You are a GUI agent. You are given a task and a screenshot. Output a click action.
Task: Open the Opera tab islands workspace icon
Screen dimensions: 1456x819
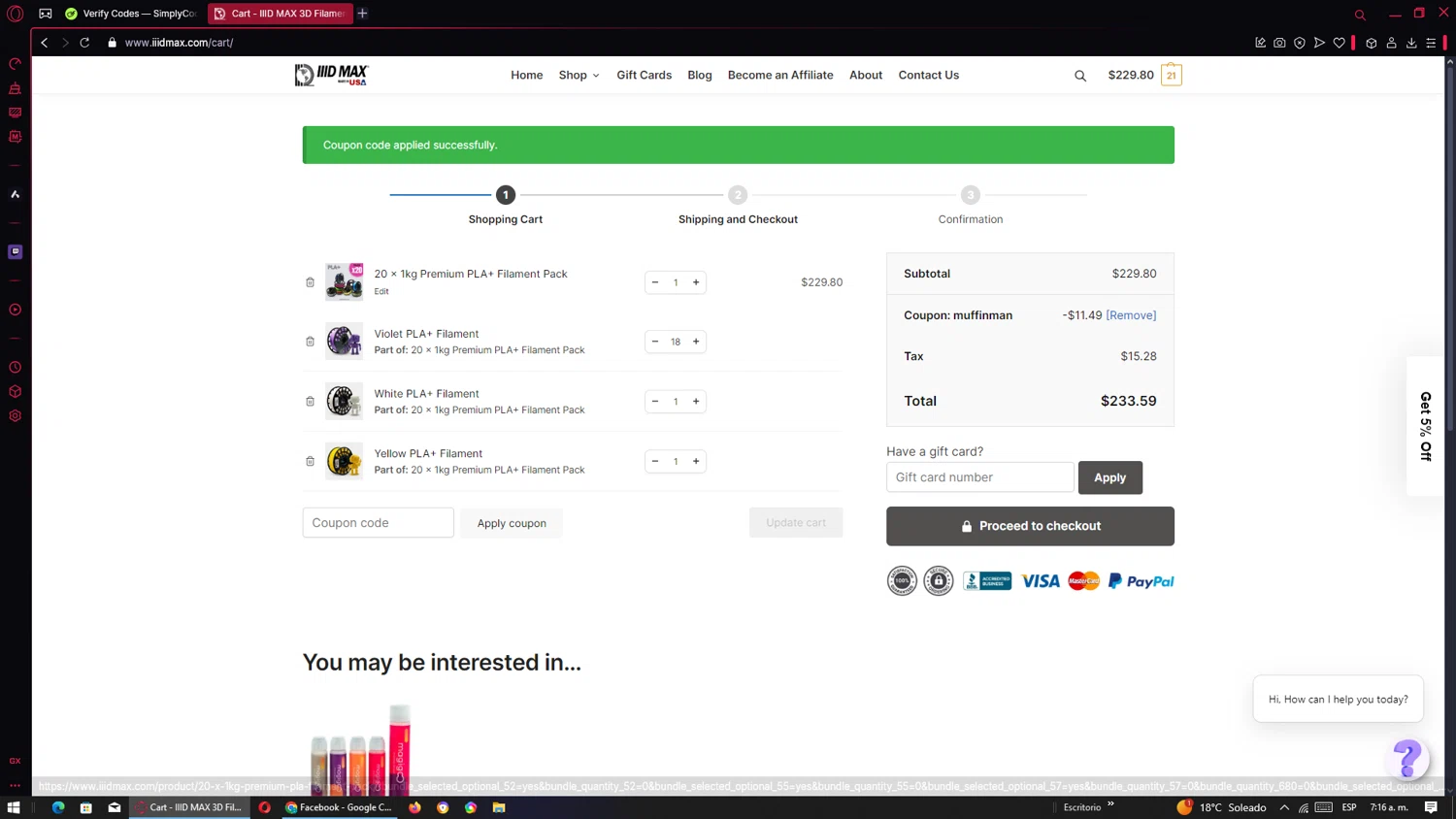tap(46, 14)
